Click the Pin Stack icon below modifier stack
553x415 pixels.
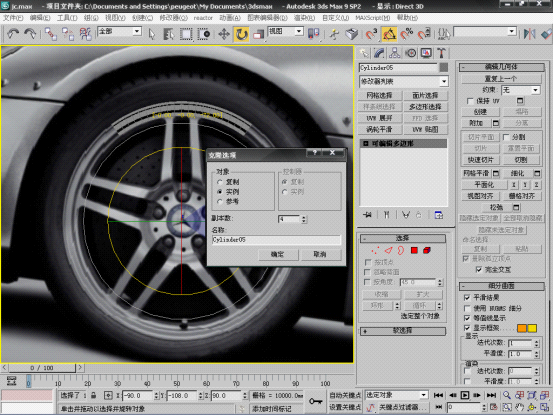pos(367,215)
